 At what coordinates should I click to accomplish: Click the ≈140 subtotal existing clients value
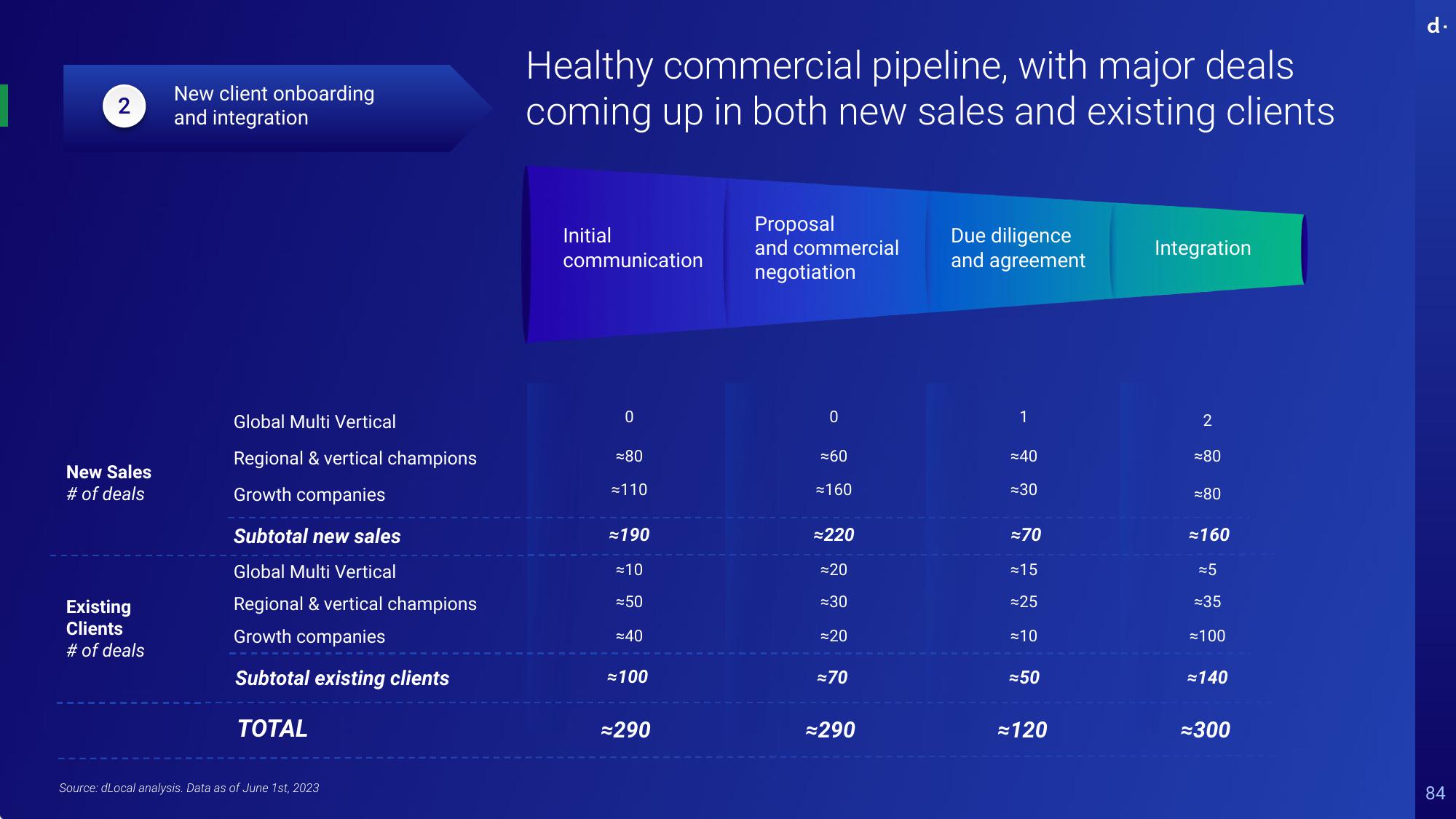coord(1207,678)
